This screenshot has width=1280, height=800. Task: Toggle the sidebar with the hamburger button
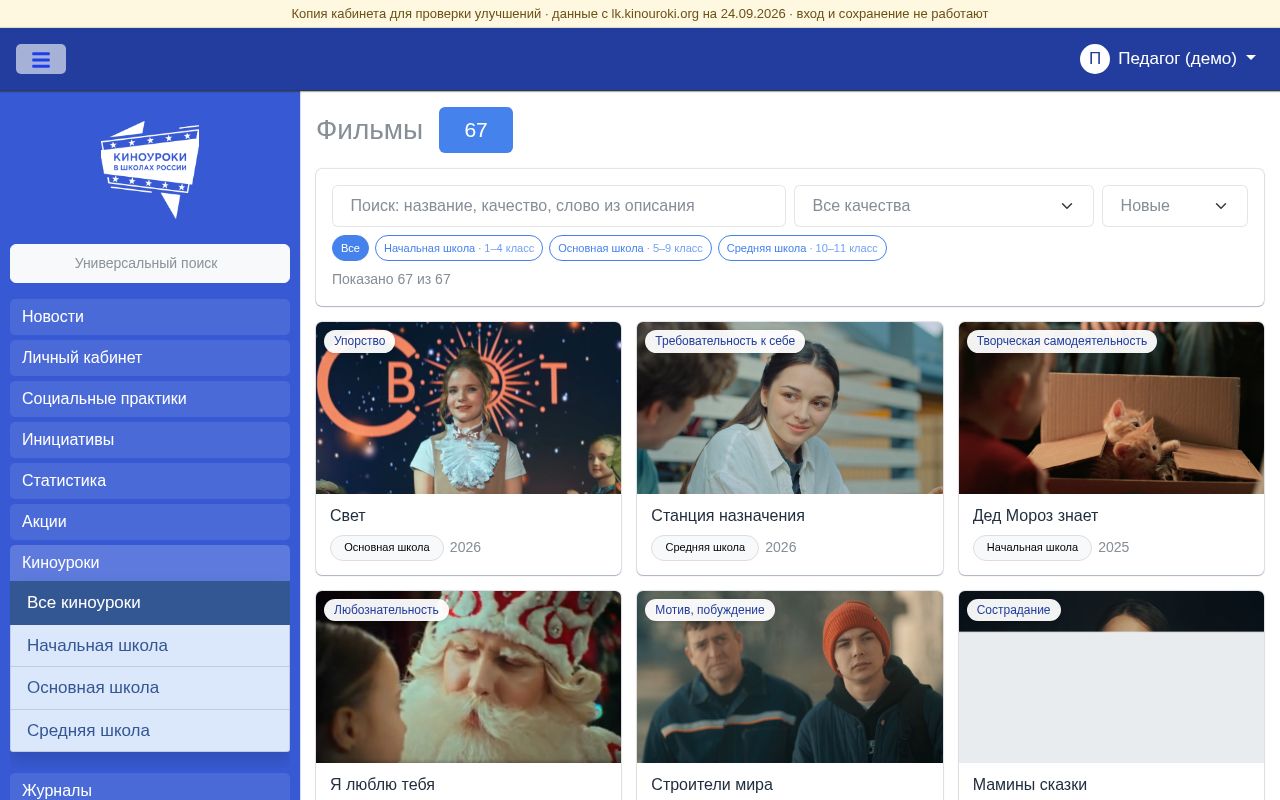41,59
